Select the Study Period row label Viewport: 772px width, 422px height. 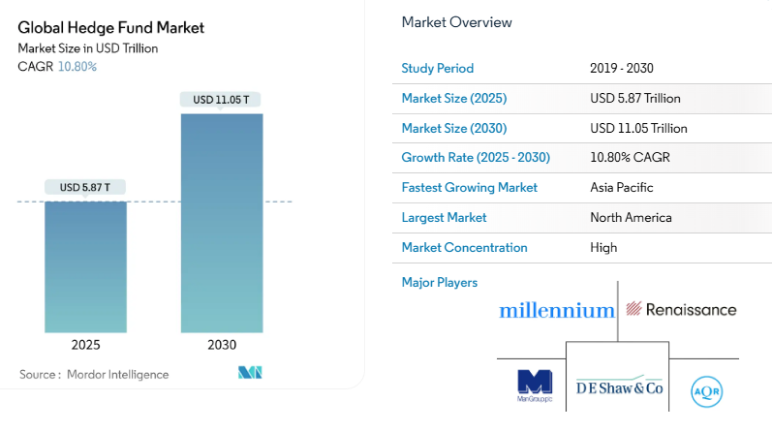437,68
